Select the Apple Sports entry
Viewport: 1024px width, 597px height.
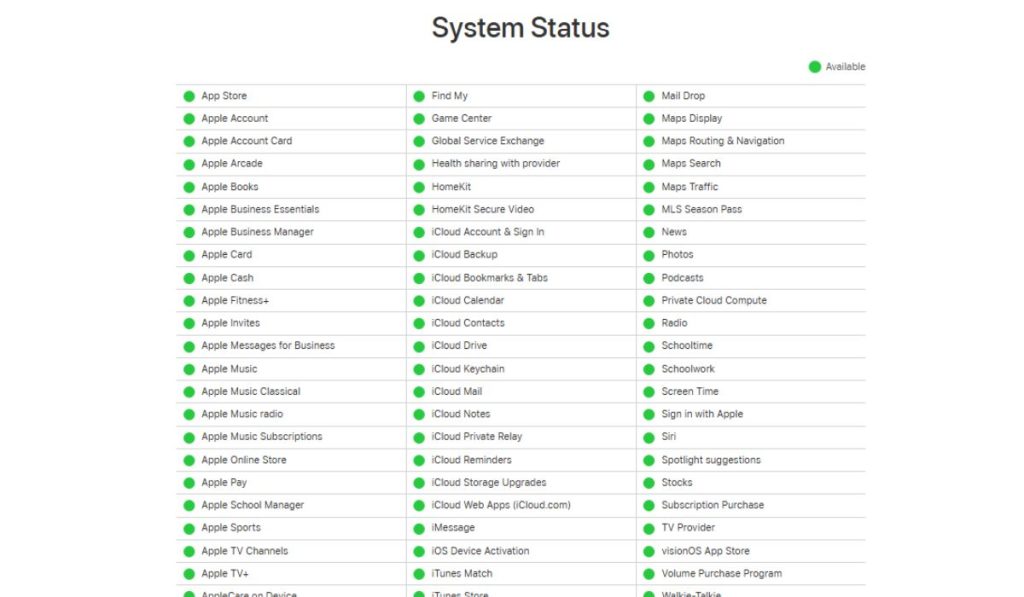(231, 528)
